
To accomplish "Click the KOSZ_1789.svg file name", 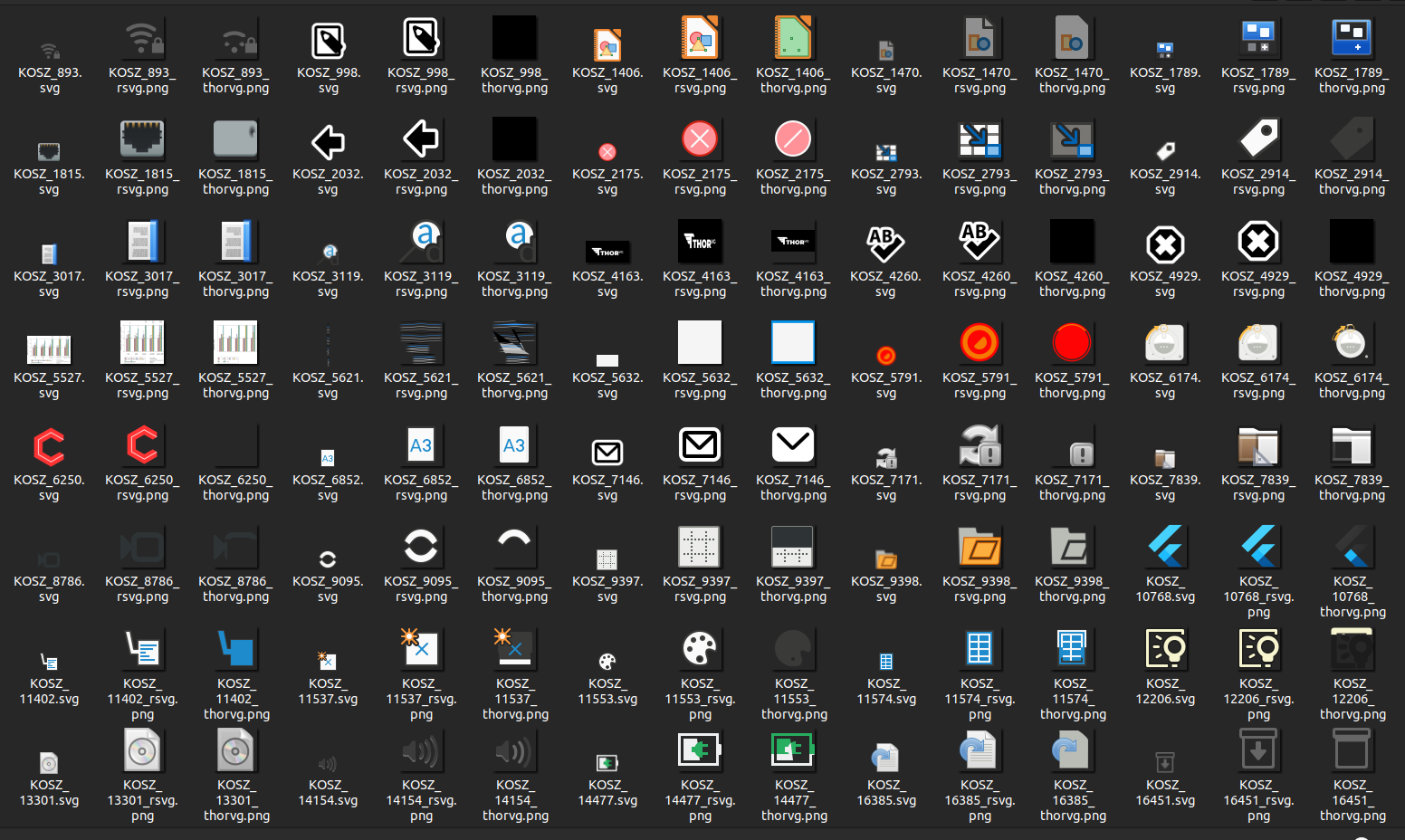I will pos(1165,80).
